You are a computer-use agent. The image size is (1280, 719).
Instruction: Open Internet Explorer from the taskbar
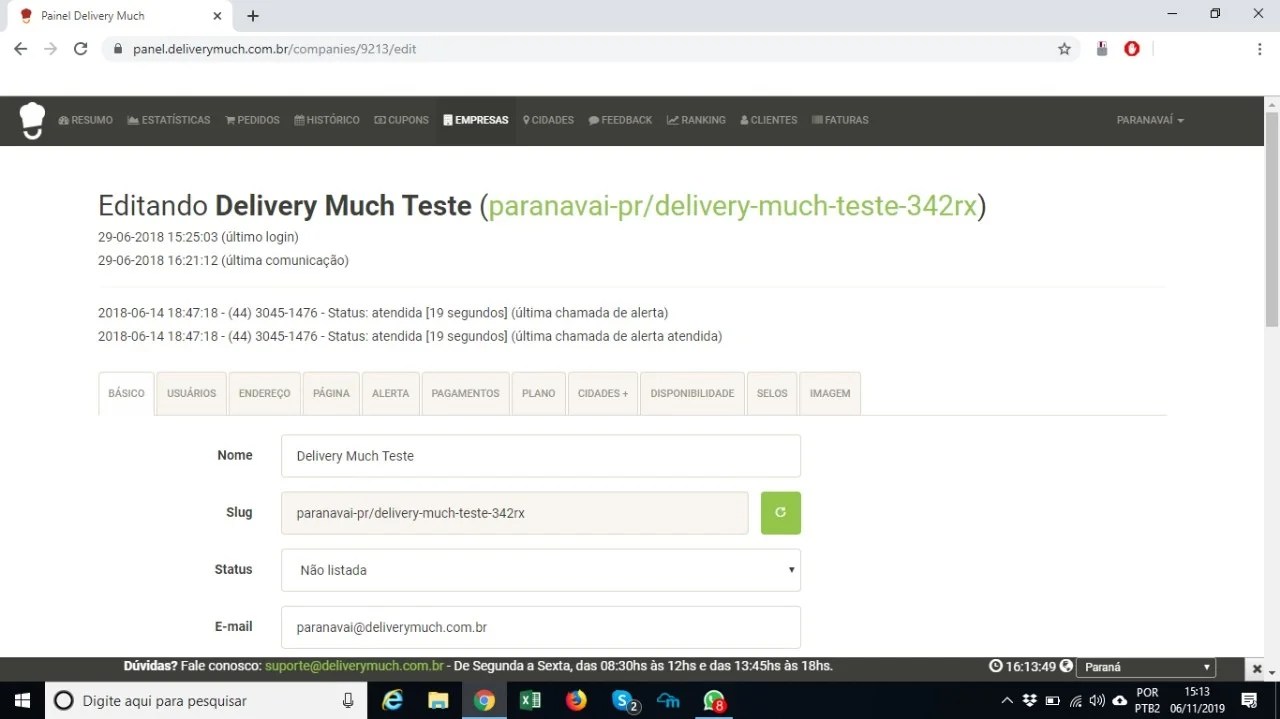point(393,700)
